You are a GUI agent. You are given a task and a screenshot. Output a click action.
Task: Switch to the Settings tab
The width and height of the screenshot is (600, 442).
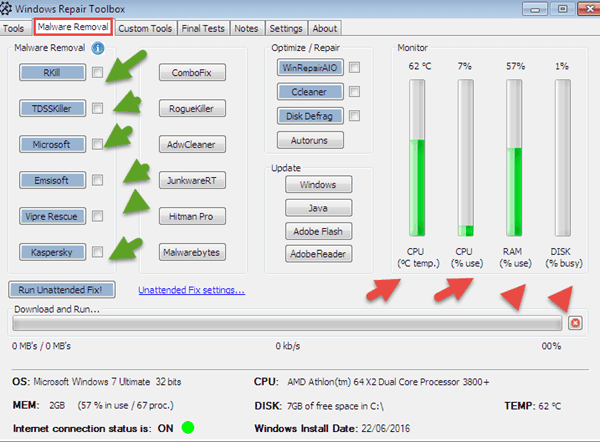[286, 29]
